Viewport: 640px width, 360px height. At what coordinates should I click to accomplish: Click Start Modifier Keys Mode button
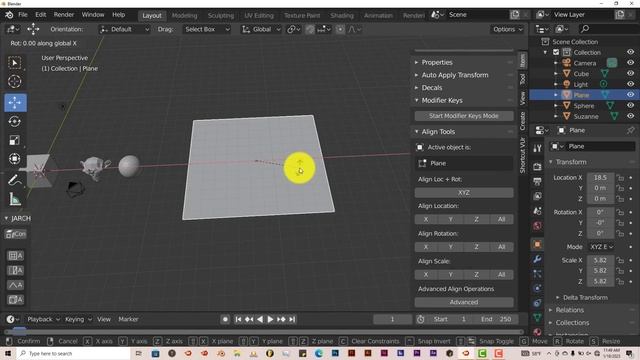tap(464, 116)
